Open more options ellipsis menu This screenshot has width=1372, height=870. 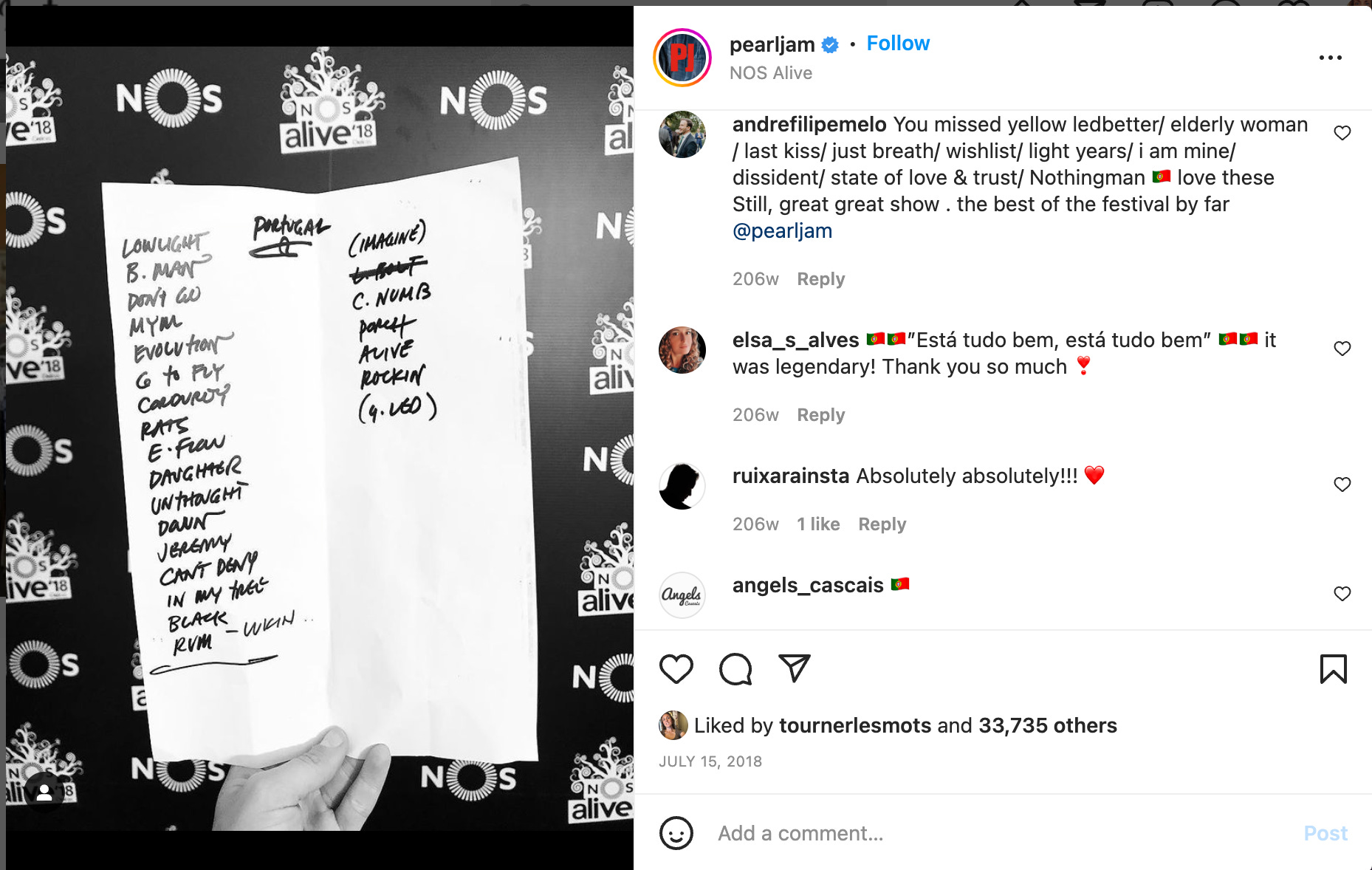1330,58
